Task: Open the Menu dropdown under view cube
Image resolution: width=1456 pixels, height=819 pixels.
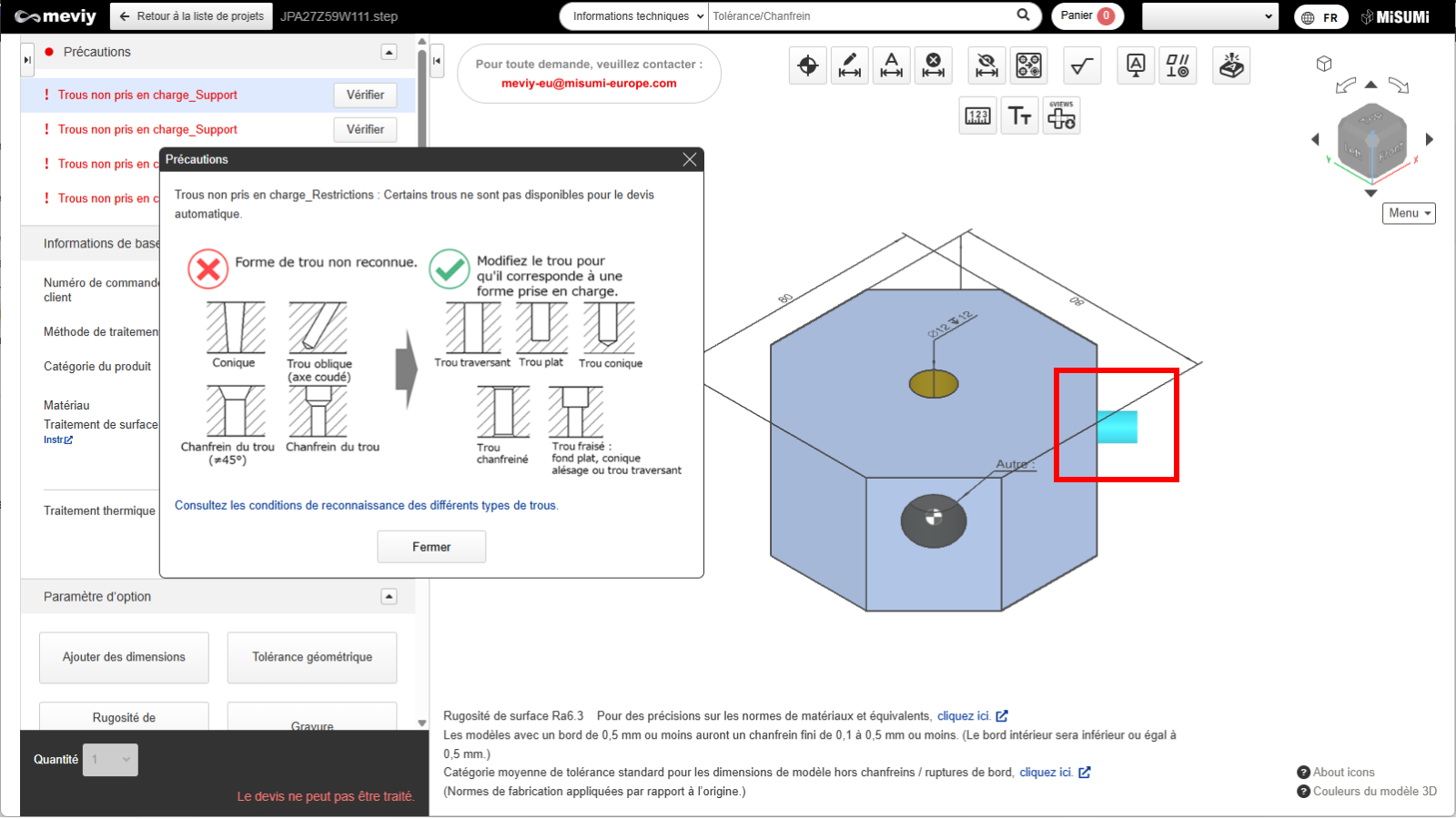Action: 1409,213
